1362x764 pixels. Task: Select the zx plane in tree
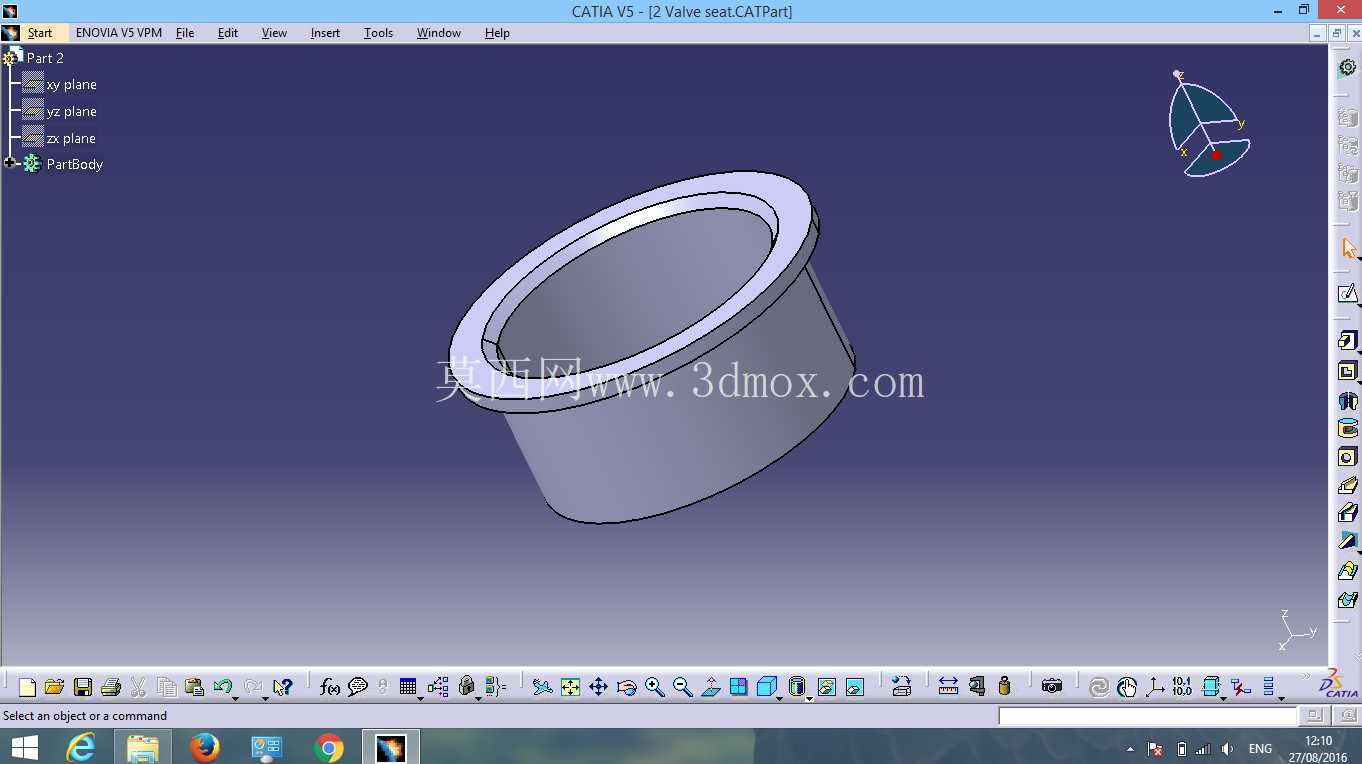[71, 139]
